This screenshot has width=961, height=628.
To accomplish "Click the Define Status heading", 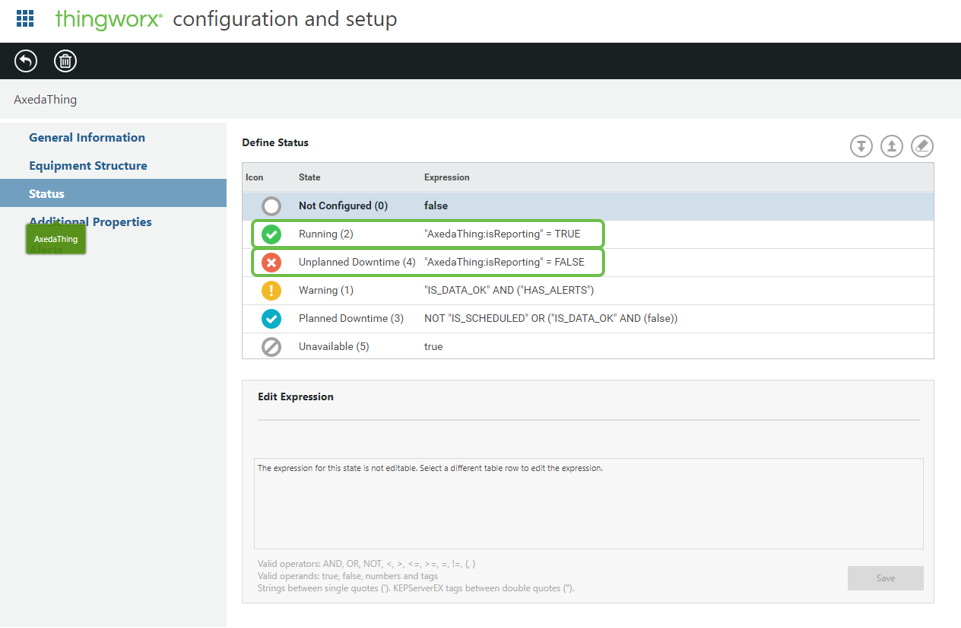I will click(275, 142).
